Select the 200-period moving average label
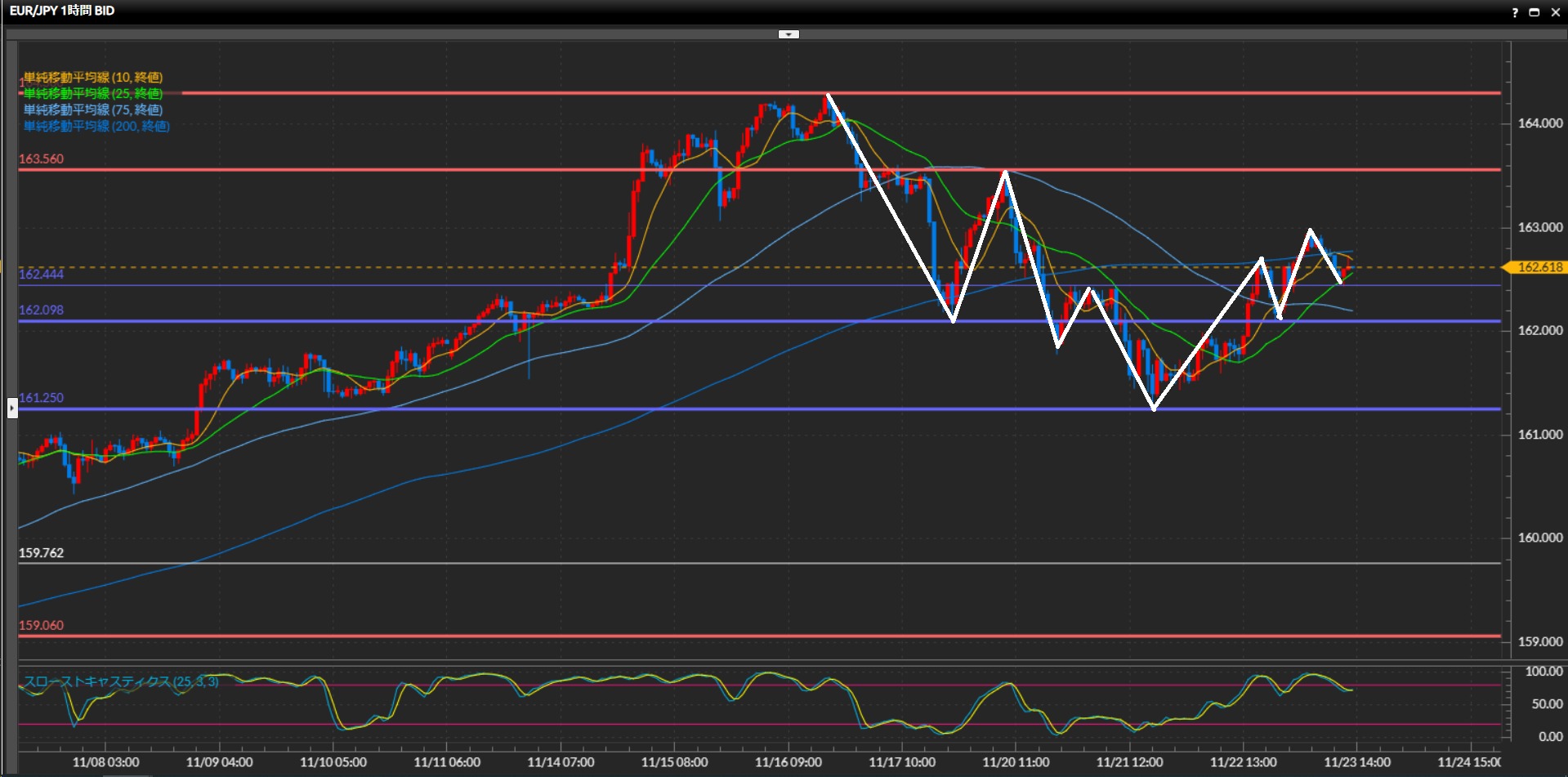 (x=96, y=127)
